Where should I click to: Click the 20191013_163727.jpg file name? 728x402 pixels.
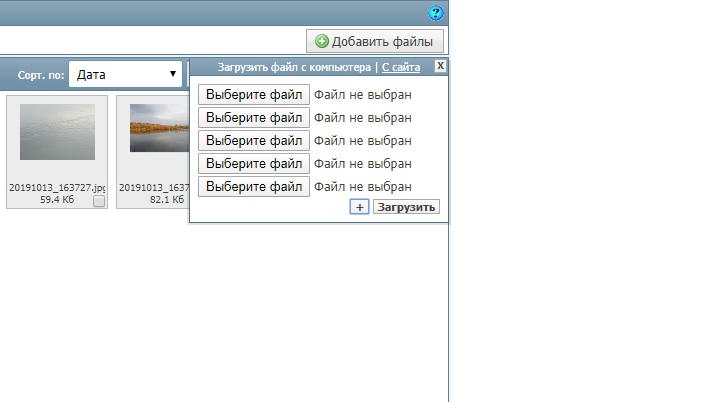[x=57, y=188]
